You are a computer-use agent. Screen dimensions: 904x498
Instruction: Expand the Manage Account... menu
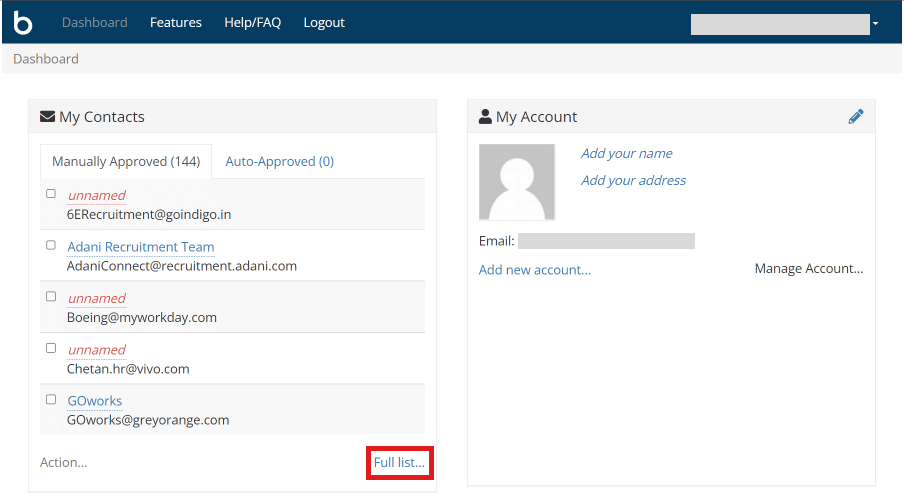808,268
